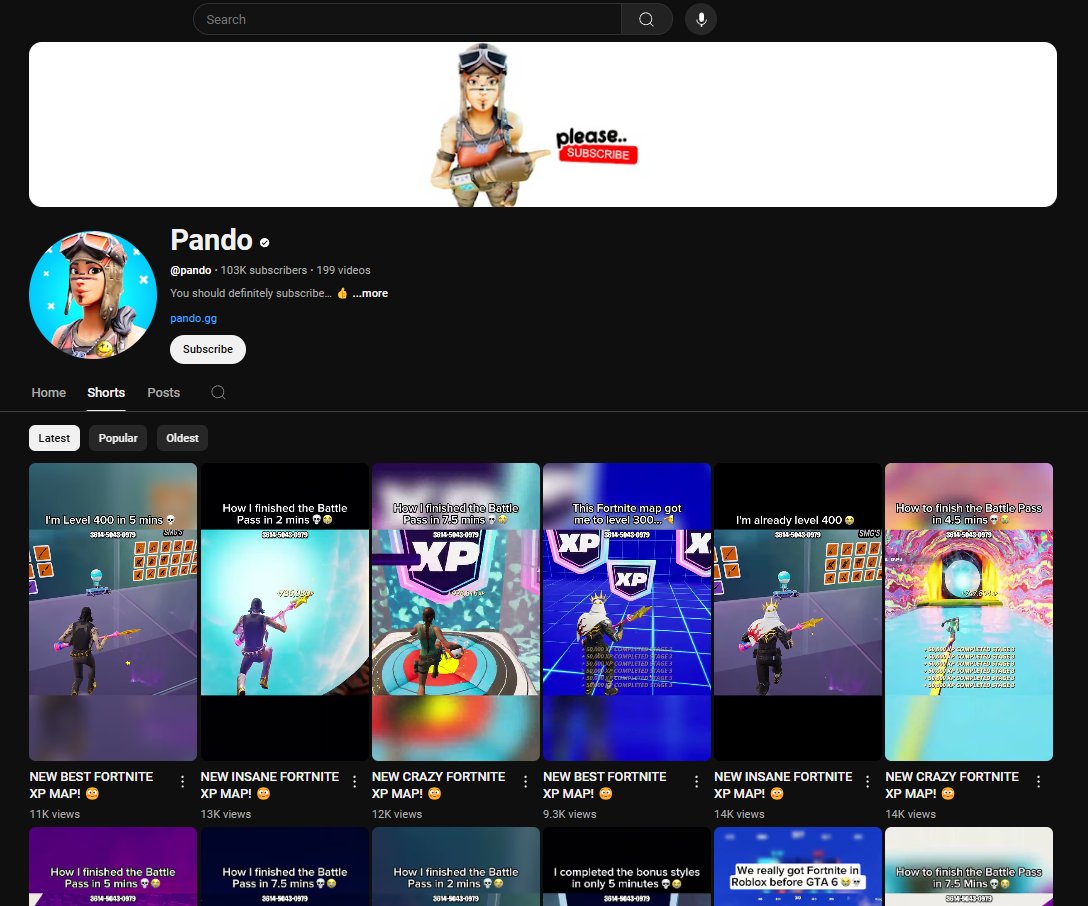1088x906 pixels.
Task: Play 'Battle Pass in 7.5 Mins' white thumbnail short
Action: (969, 866)
